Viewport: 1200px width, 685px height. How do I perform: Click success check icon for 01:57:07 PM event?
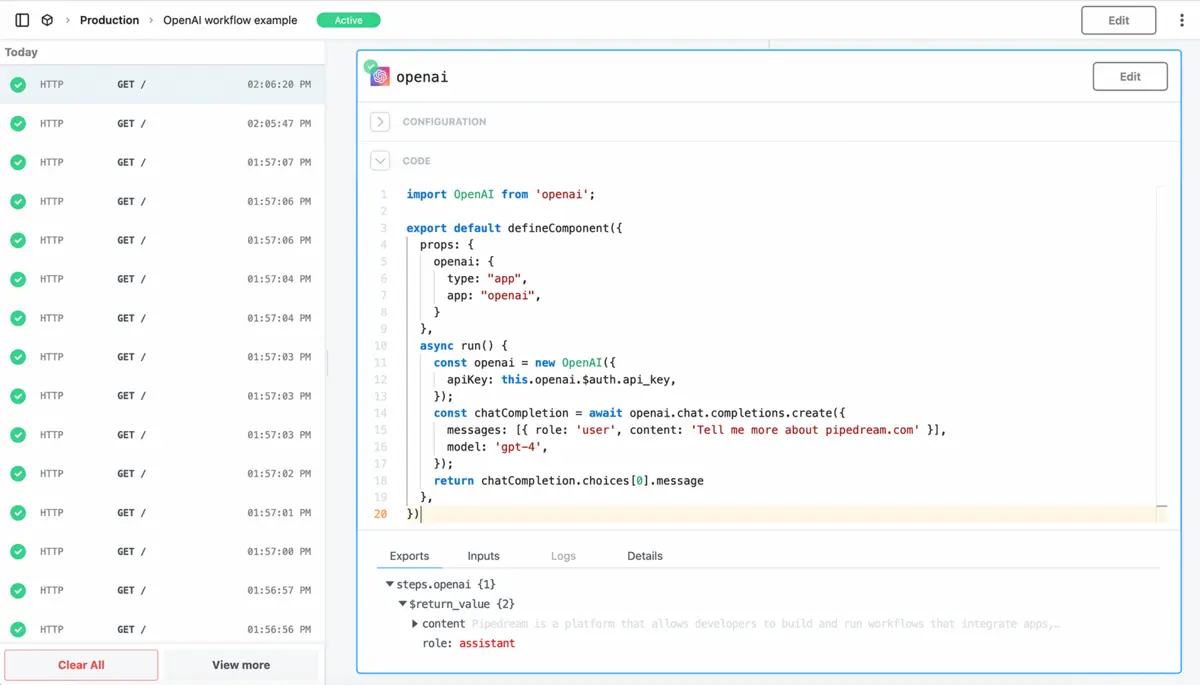18,163
